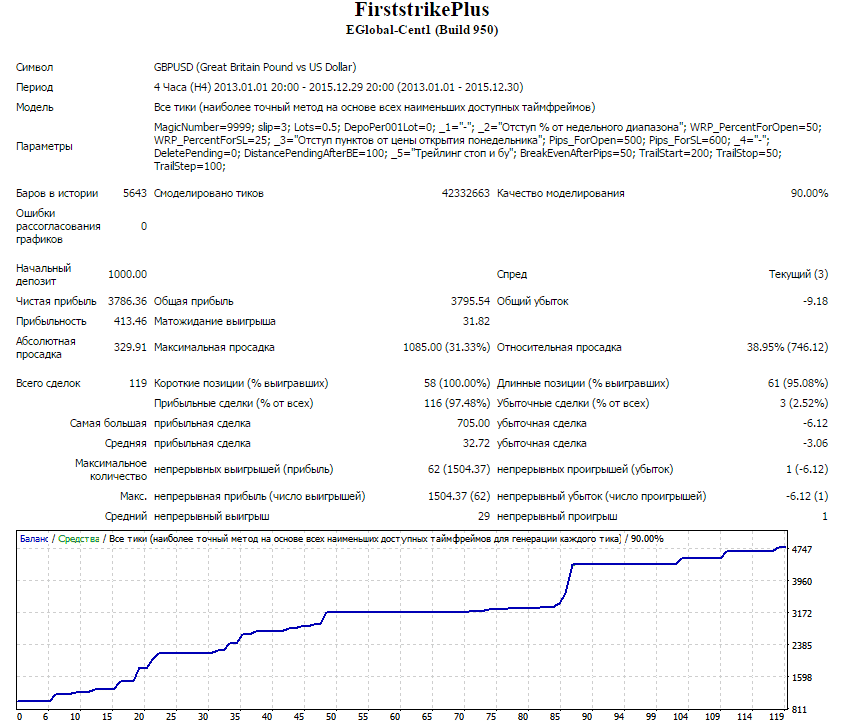Image resolution: width=846 pixels, height=726 pixels.
Task: Click the Параметры label
Action: tap(44, 146)
